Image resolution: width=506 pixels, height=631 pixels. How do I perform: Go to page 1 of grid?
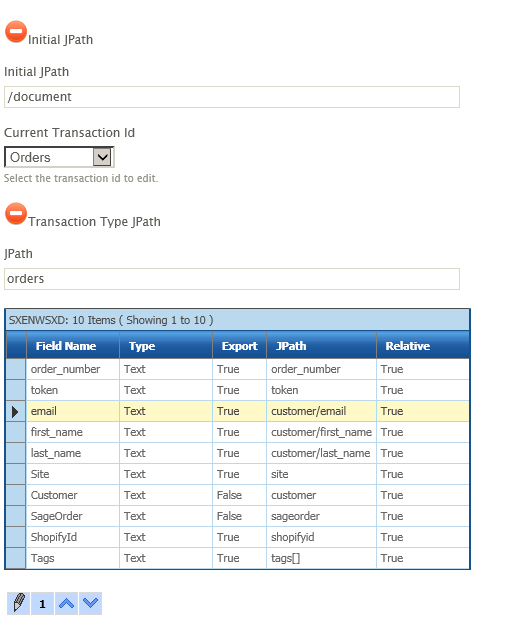point(42,603)
